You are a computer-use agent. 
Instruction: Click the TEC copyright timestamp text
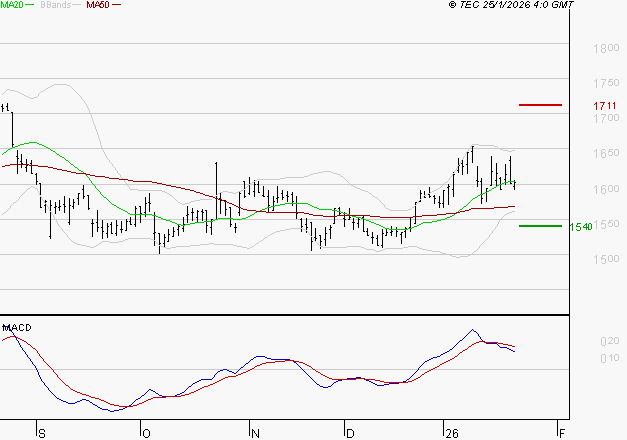511,5
